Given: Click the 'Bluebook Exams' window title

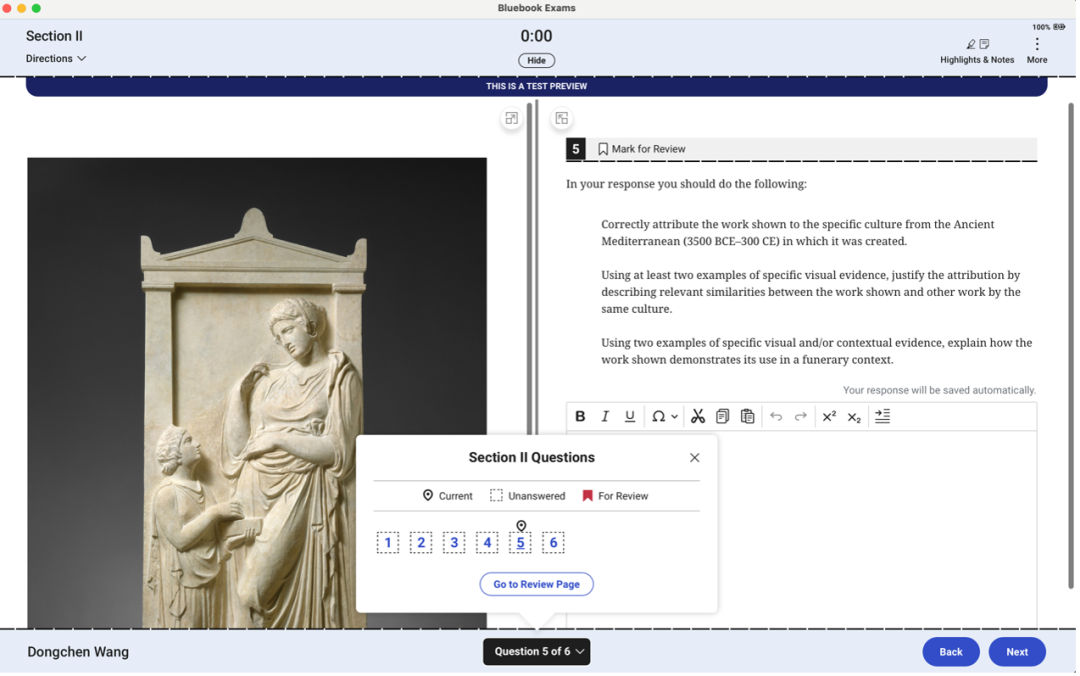Looking at the screenshot, I should tap(537, 8).
